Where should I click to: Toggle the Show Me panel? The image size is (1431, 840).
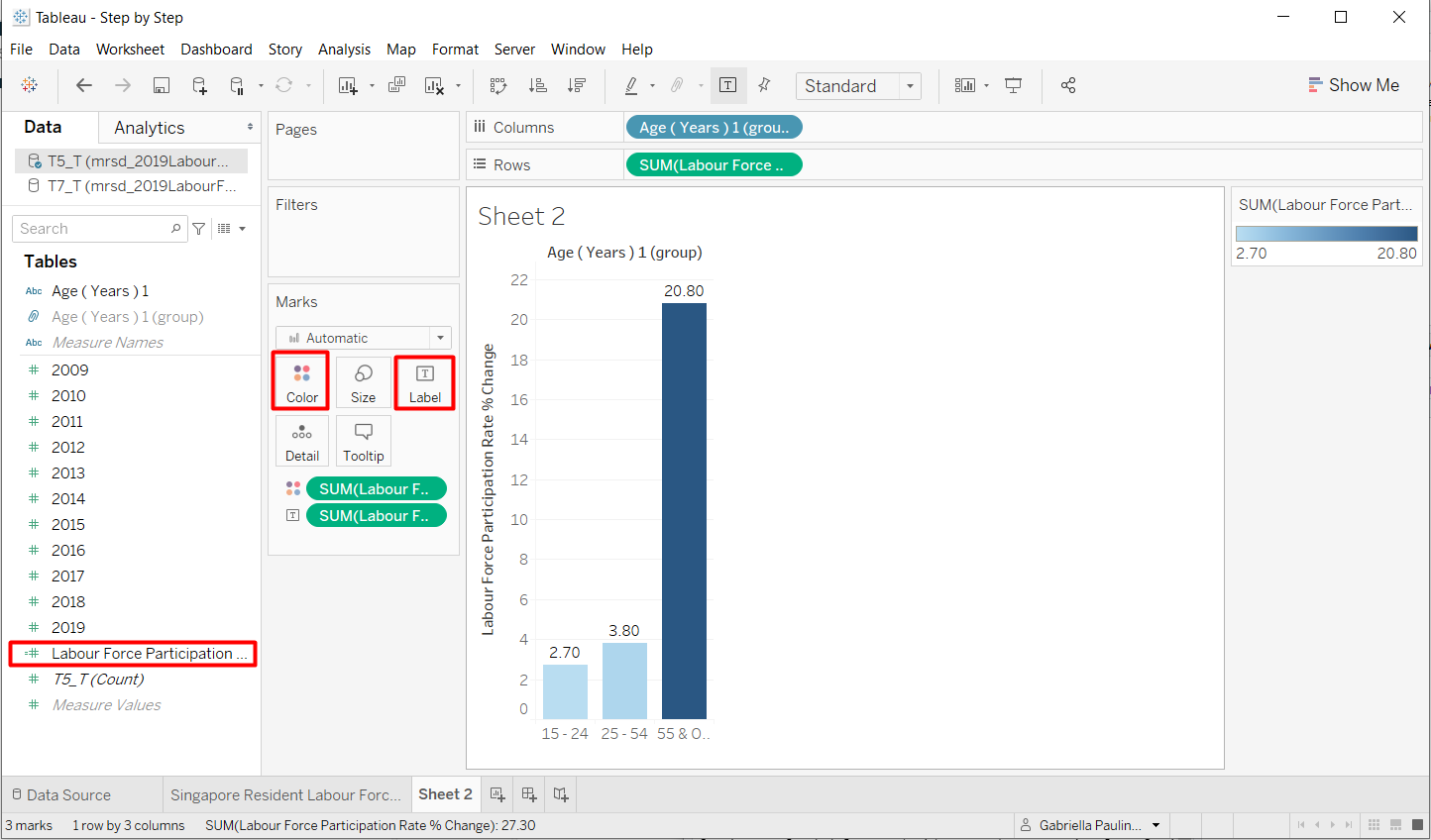pos(1354,86)
